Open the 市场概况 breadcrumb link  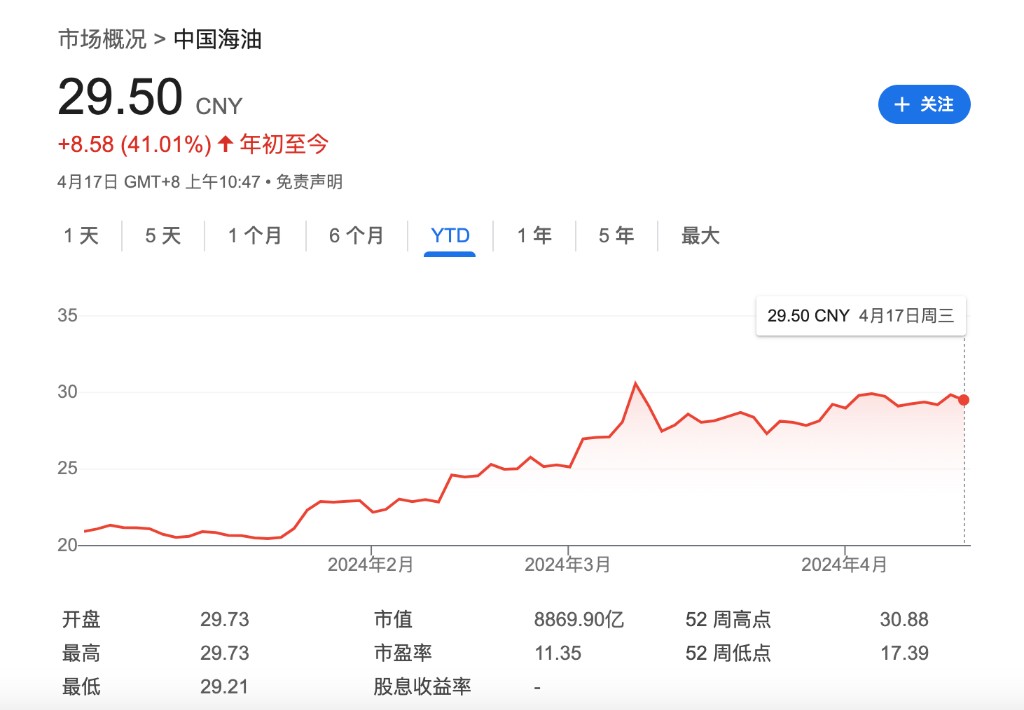pos(103,39)
